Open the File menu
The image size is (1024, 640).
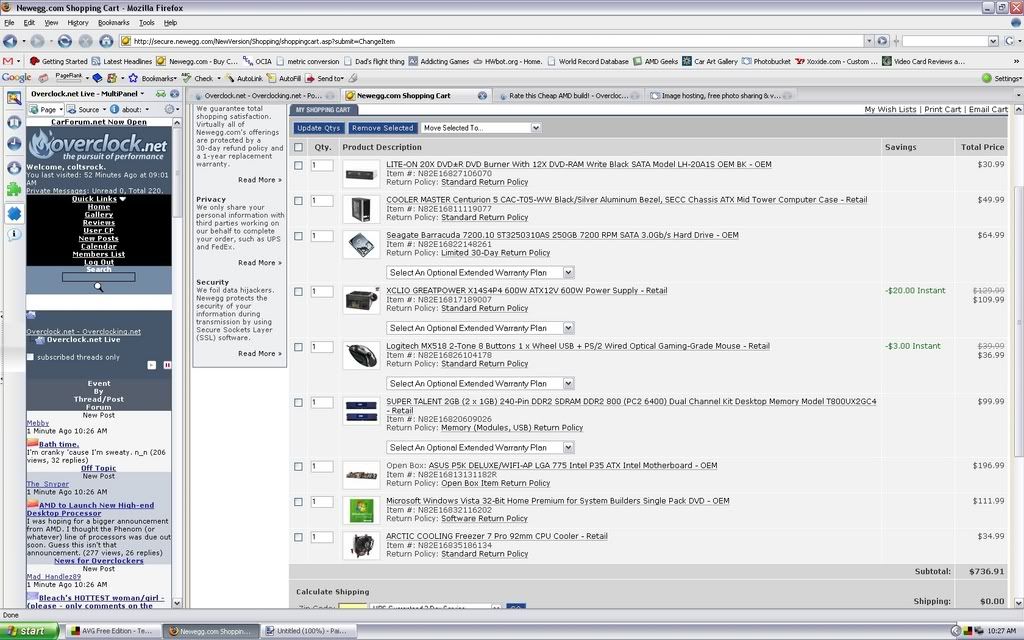(x=9, y=23)
